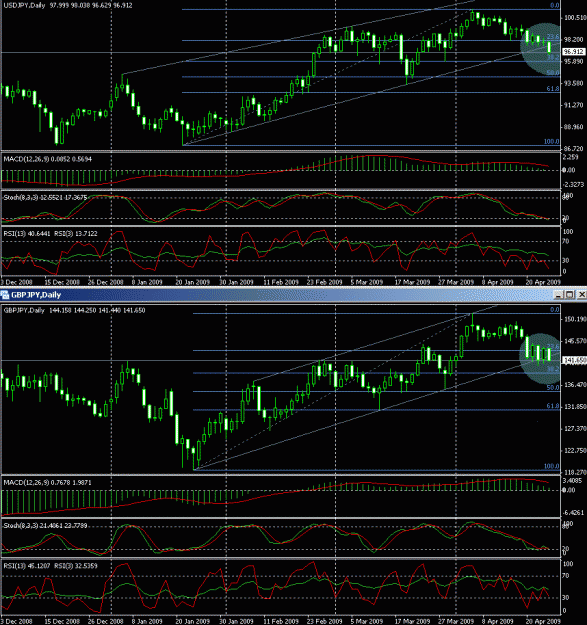This screenshot has width=587, height=625.
Task: Click 145.570 on the GBPJPY price scale
Action: 575,341
